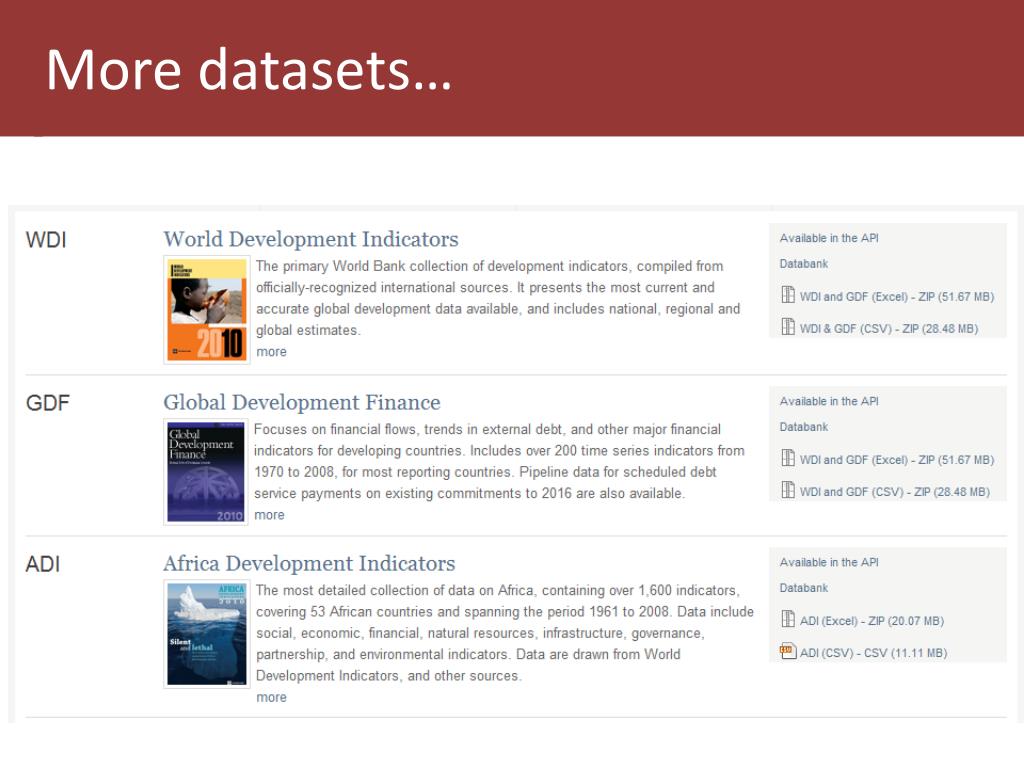The height and width of the screenshot is (768, 1024).
Task: Download WDI and GDF (Excel) ZIP in GDF row
Action: point(897,460)
